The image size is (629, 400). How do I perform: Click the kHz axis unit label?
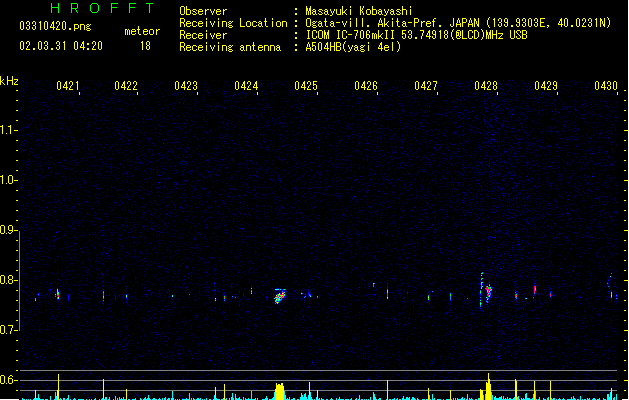tap(9, 81)
